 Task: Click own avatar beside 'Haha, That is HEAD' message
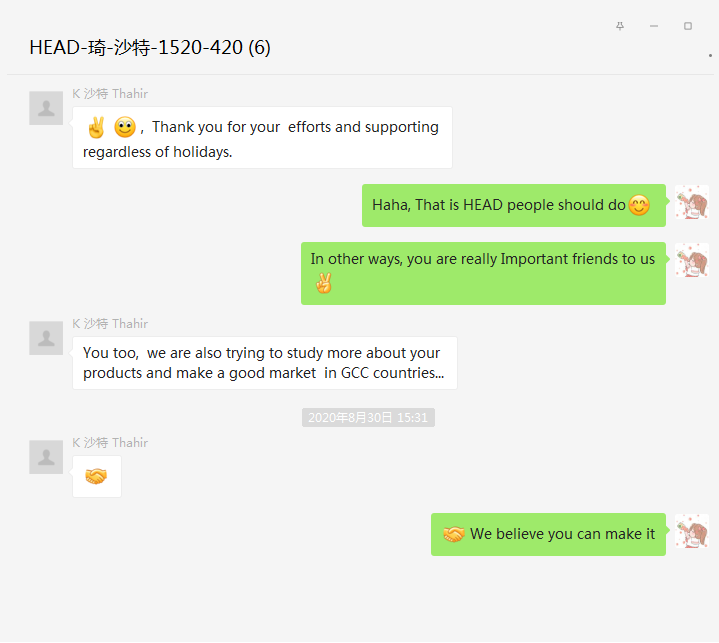pos(691,202)
